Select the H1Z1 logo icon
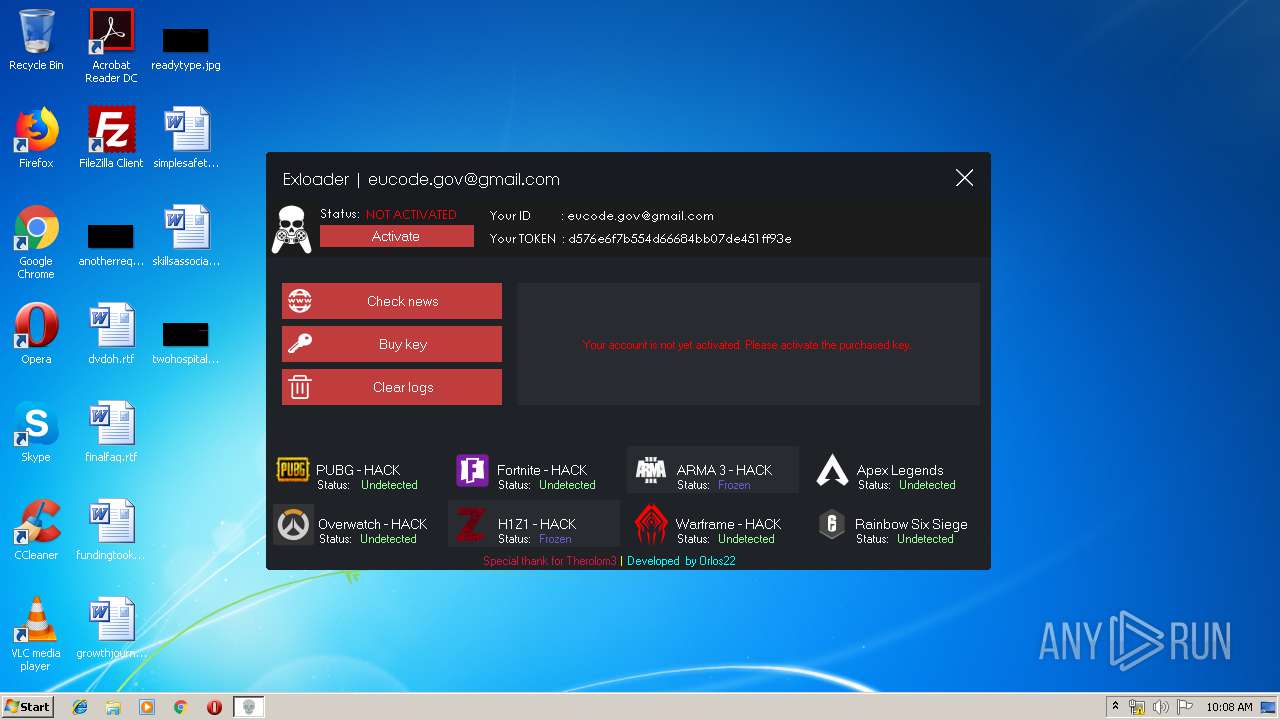Image resolution: width=1280 pixels, height=720 pixels. pyautogui.click(x=471, y=524)
